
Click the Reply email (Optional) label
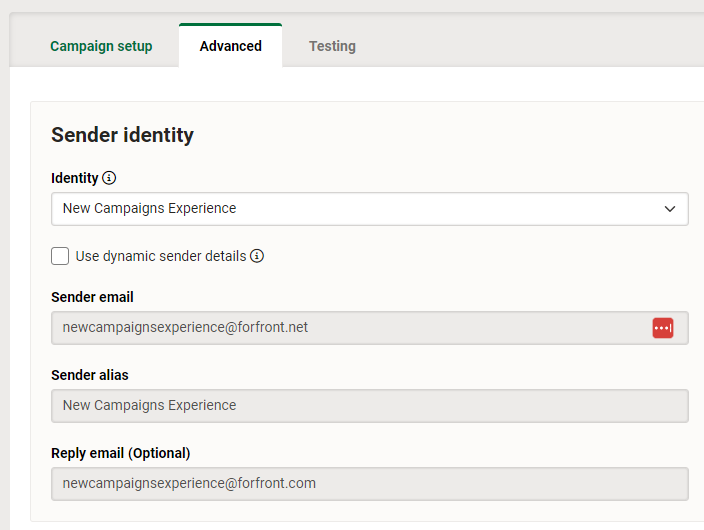click(x=121, y=453)
